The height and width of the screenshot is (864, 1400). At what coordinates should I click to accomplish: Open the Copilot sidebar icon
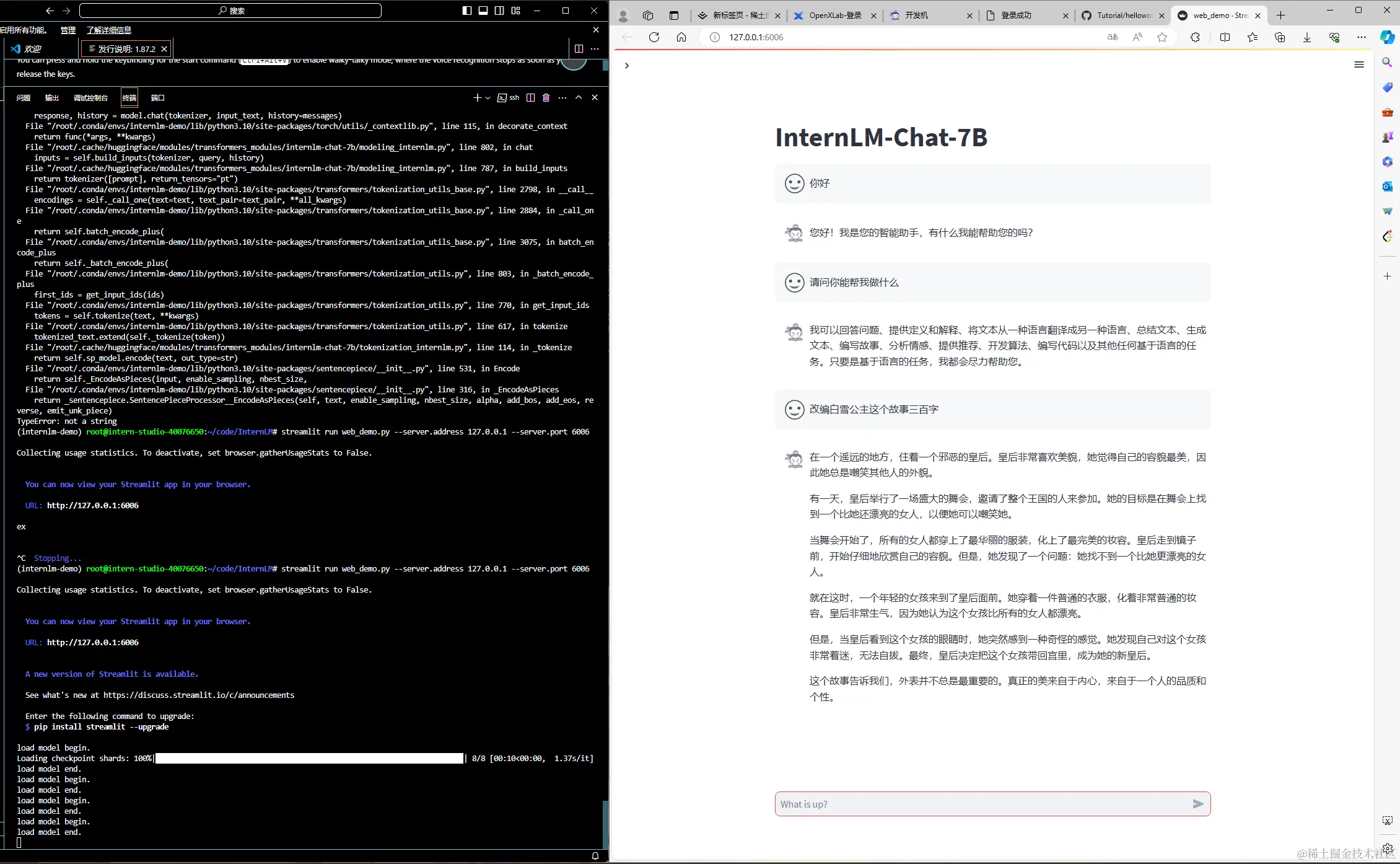(x=1388, y=37)
